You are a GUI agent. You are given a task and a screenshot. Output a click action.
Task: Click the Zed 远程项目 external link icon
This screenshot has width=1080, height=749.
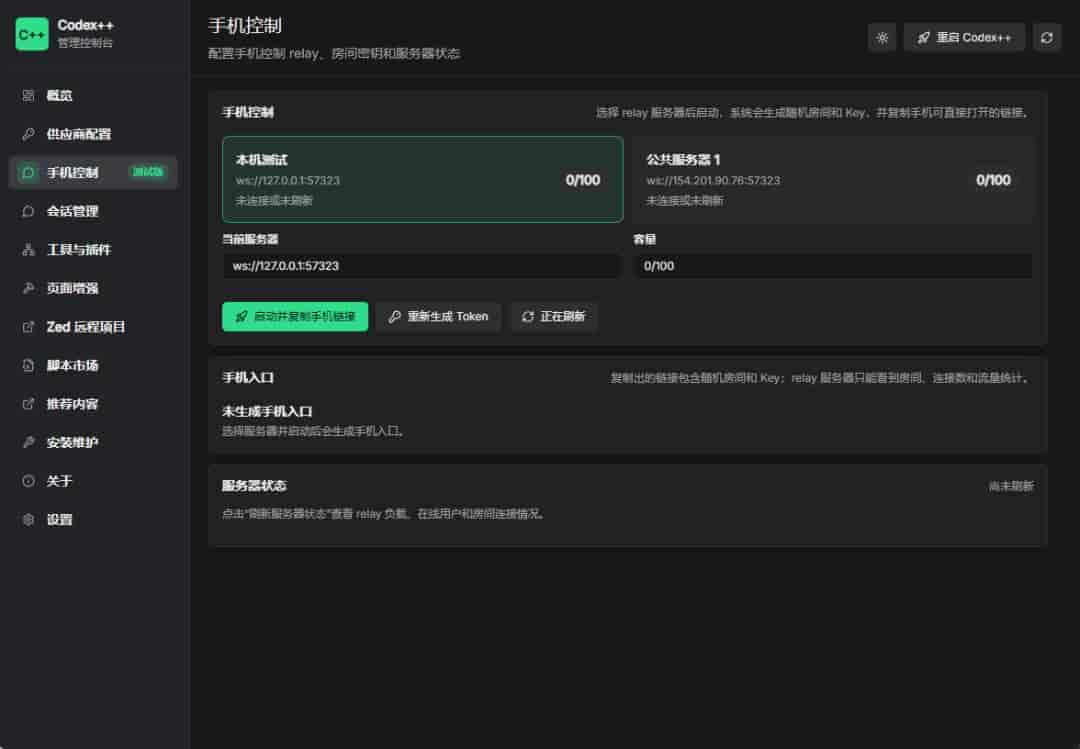[28, 327]
